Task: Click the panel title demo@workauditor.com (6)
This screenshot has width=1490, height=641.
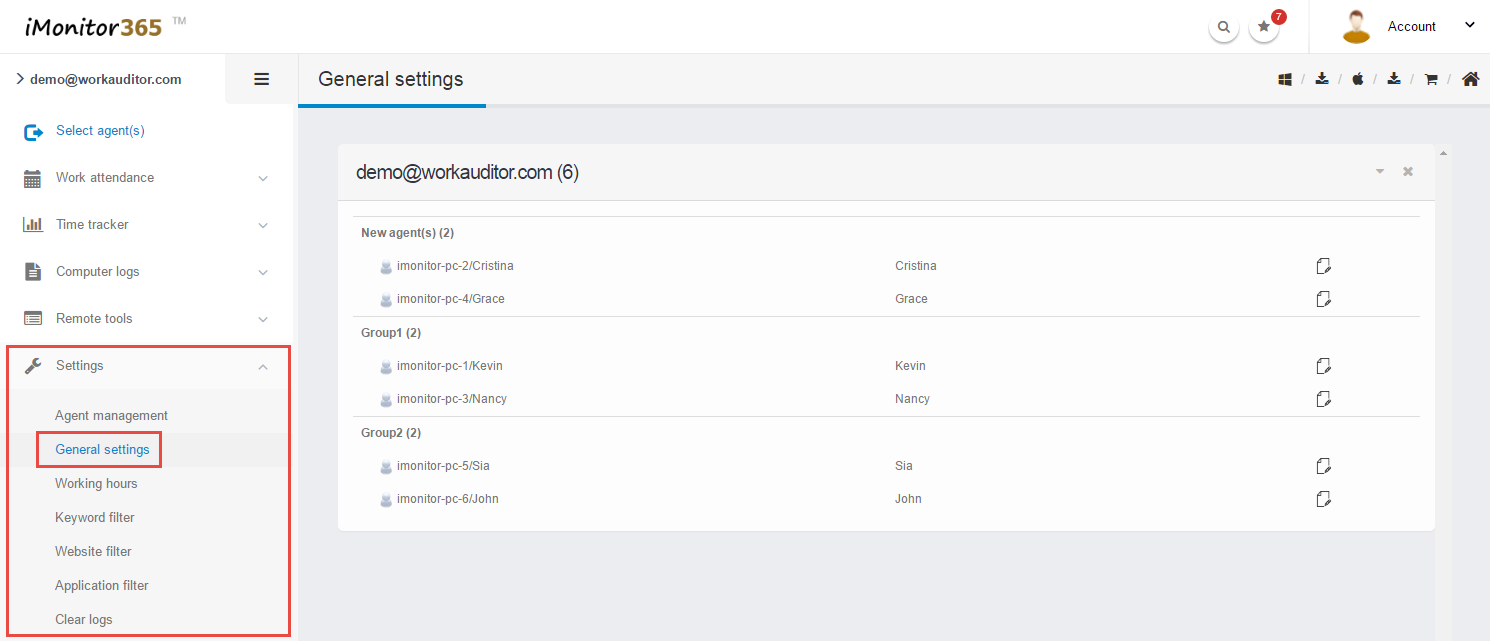Action: pyautogui.click(x=467, y=173)
